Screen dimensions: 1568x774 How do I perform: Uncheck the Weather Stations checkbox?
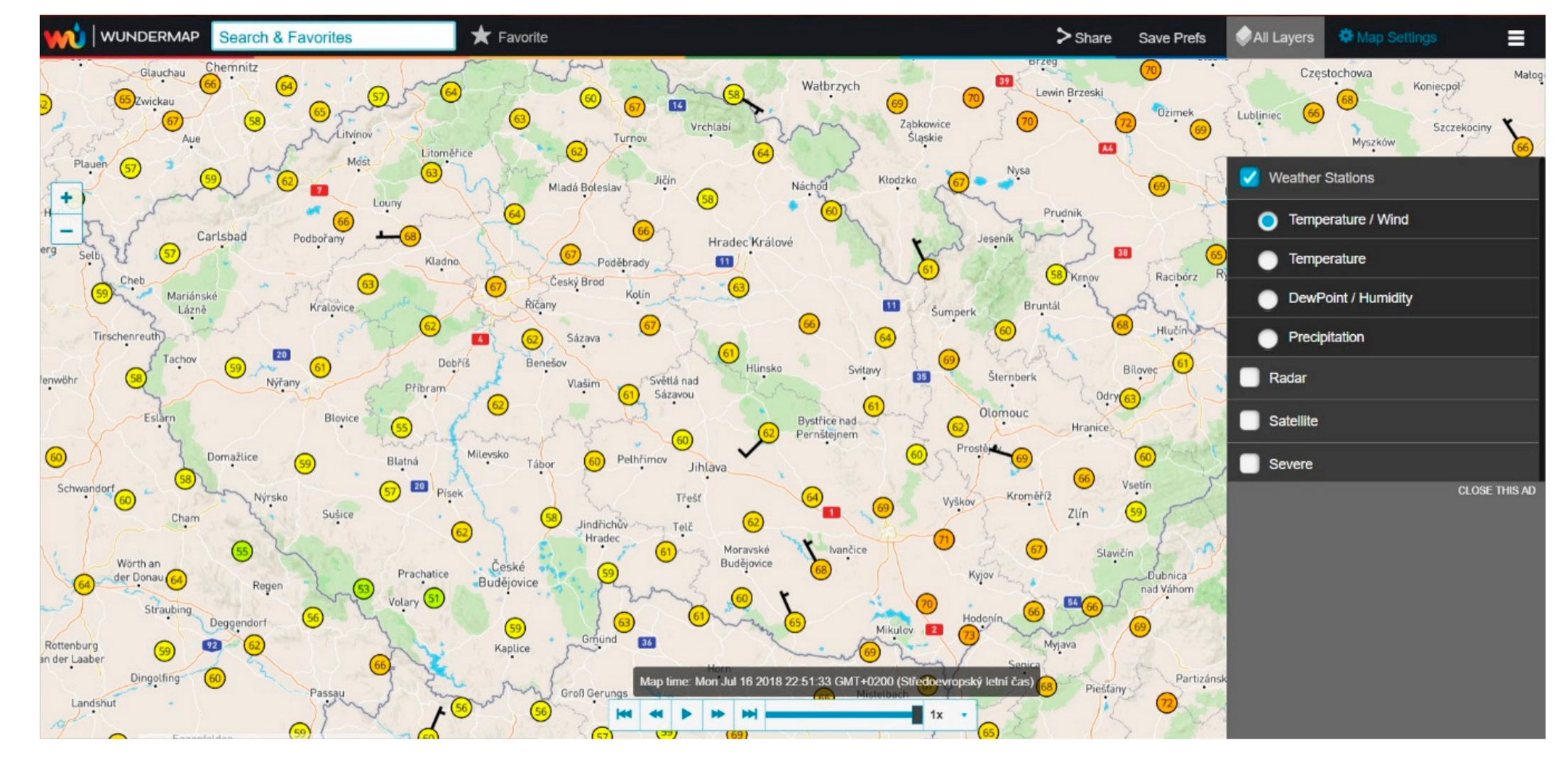pyautogui.click(x=1249, y=177)
